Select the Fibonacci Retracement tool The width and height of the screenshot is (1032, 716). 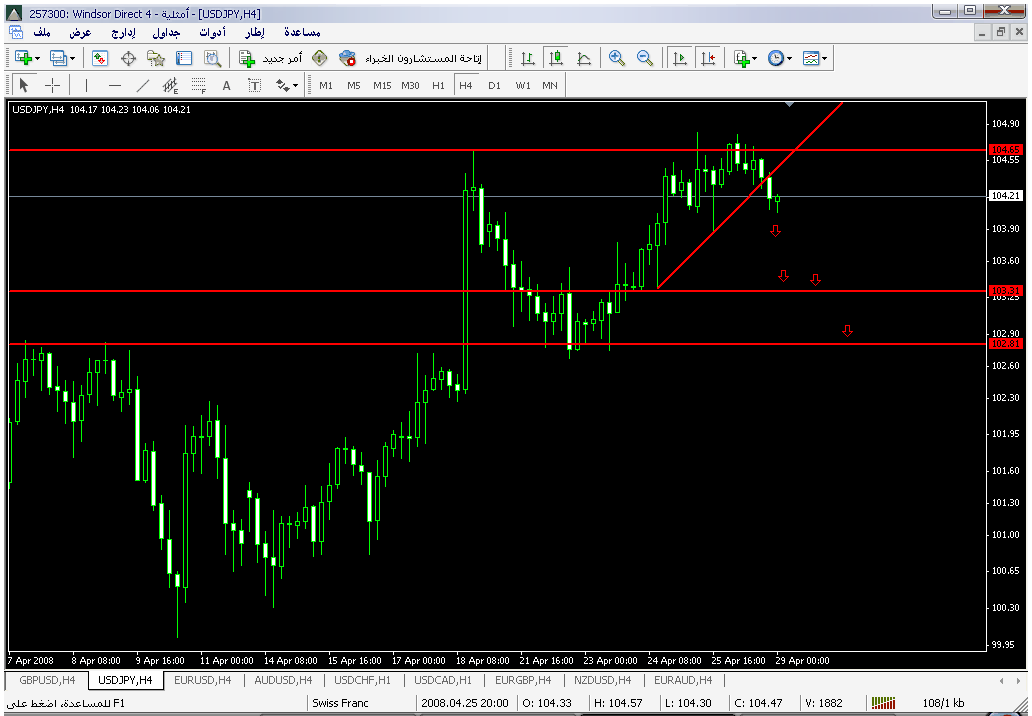pyautogui.click(x=199, y=85)
